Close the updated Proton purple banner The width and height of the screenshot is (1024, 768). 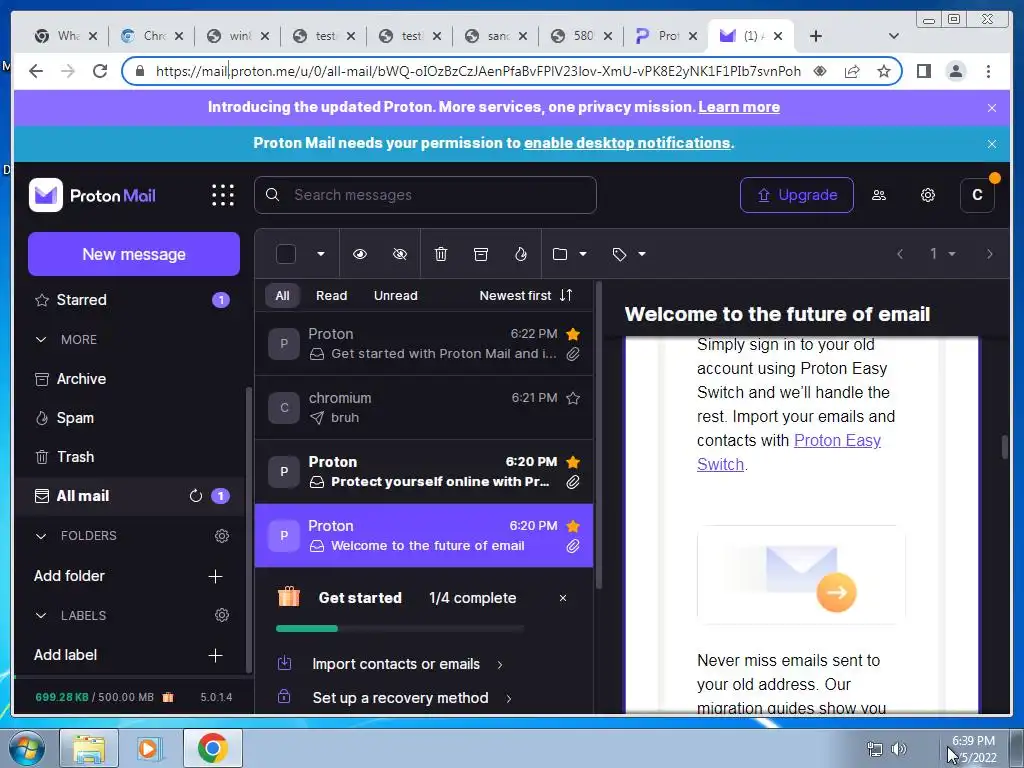(x=992, y=108)
